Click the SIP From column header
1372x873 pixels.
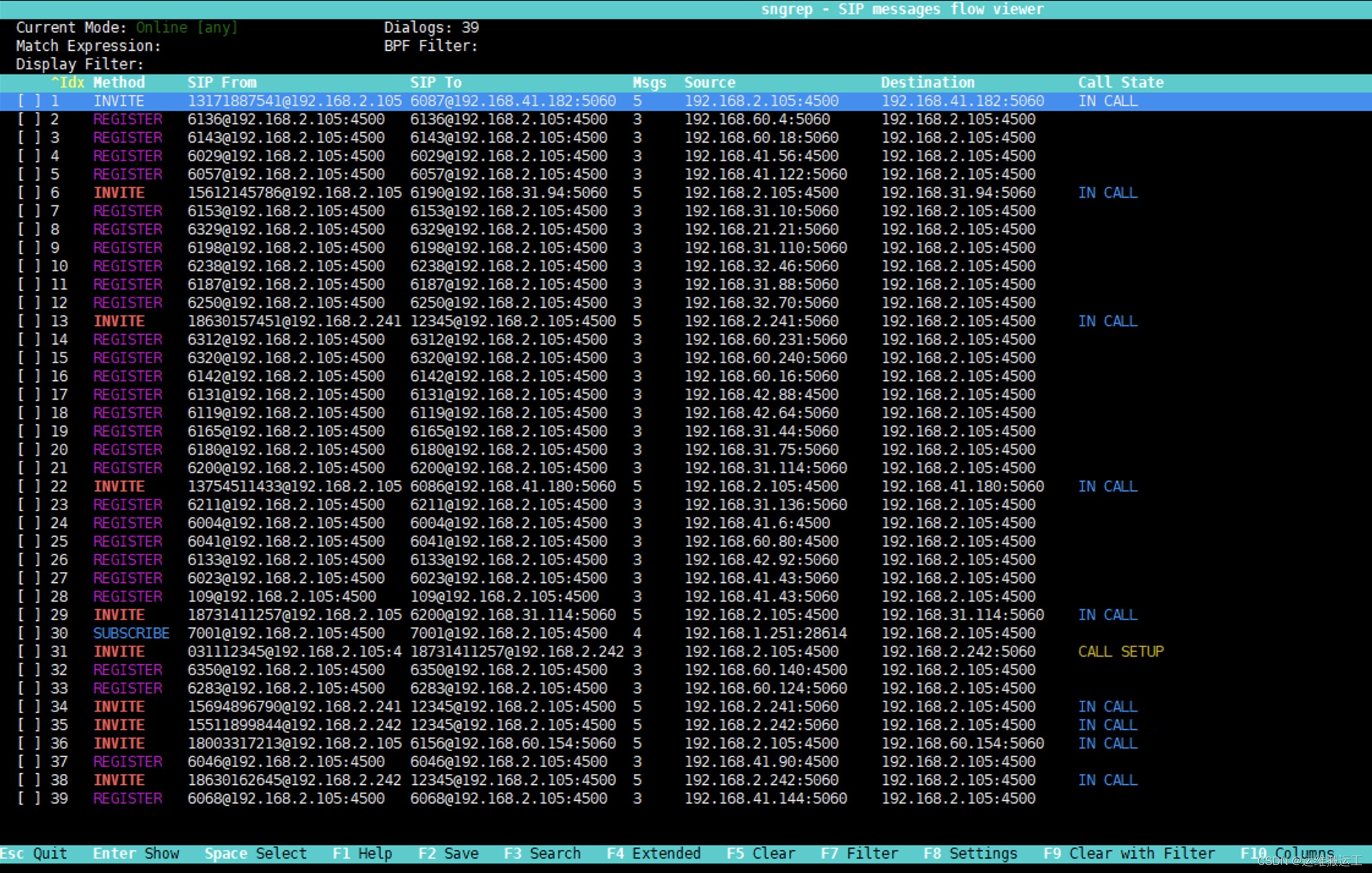click(x=222, y=83)
